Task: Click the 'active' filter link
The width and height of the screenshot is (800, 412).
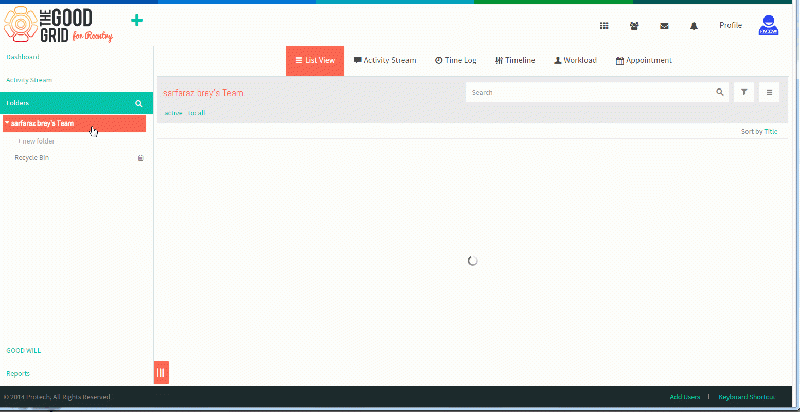Action: (173, 113)
